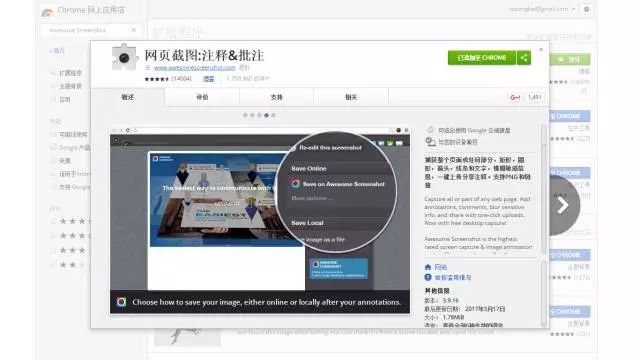Click the share icon beside the green button
The width and height of the screenshot is (640, 360).
point(524,58)
